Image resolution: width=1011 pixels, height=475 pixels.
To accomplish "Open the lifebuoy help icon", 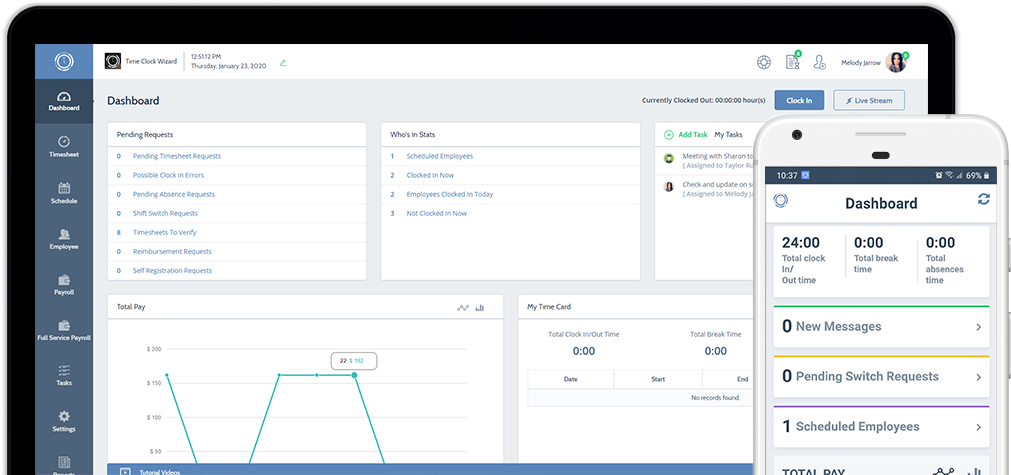I will pyautogui.click(x=764, y=63).
